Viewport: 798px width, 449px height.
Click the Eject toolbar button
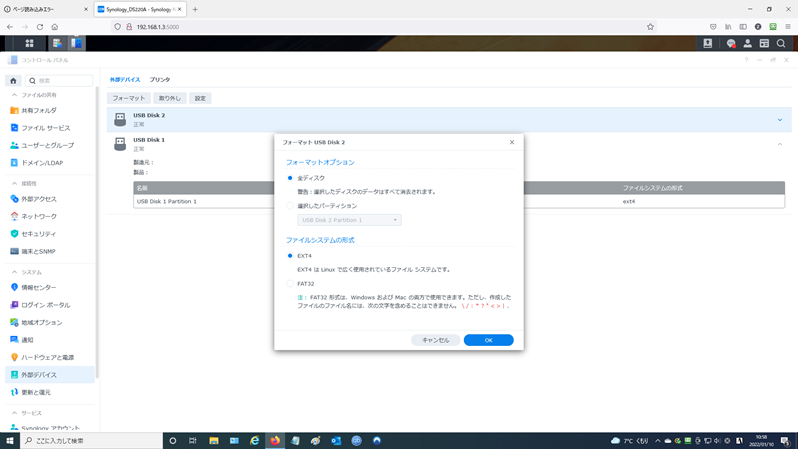[x=170, y=98]
